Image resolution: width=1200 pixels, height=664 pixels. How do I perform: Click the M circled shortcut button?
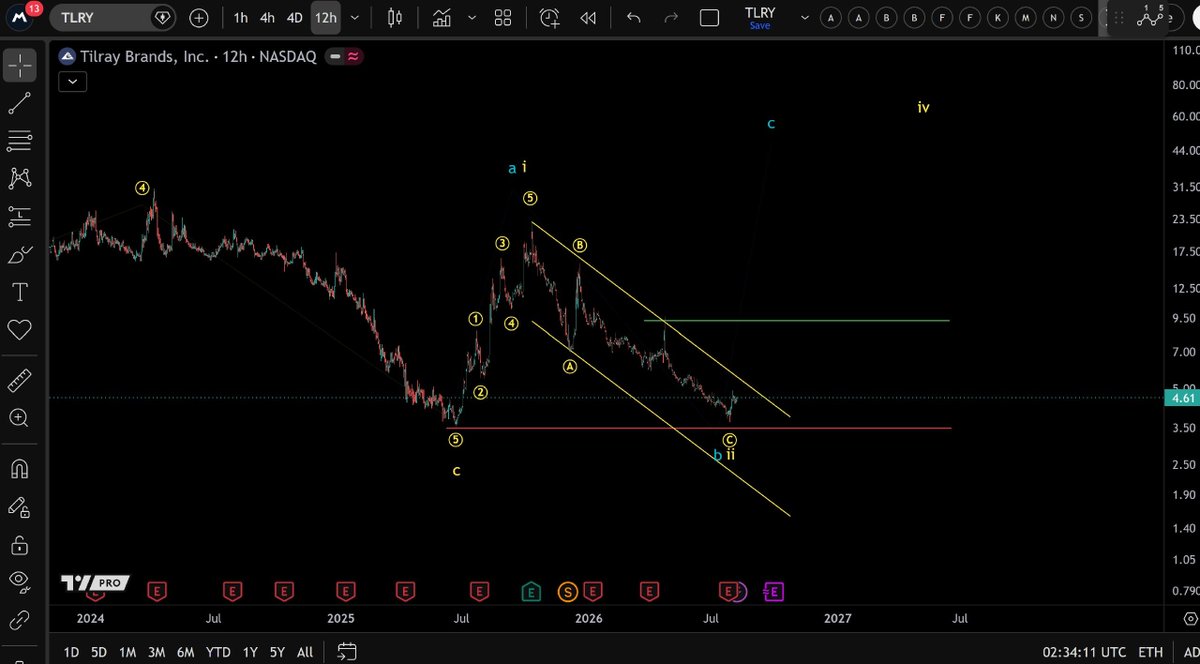[x=1025, y=17]
